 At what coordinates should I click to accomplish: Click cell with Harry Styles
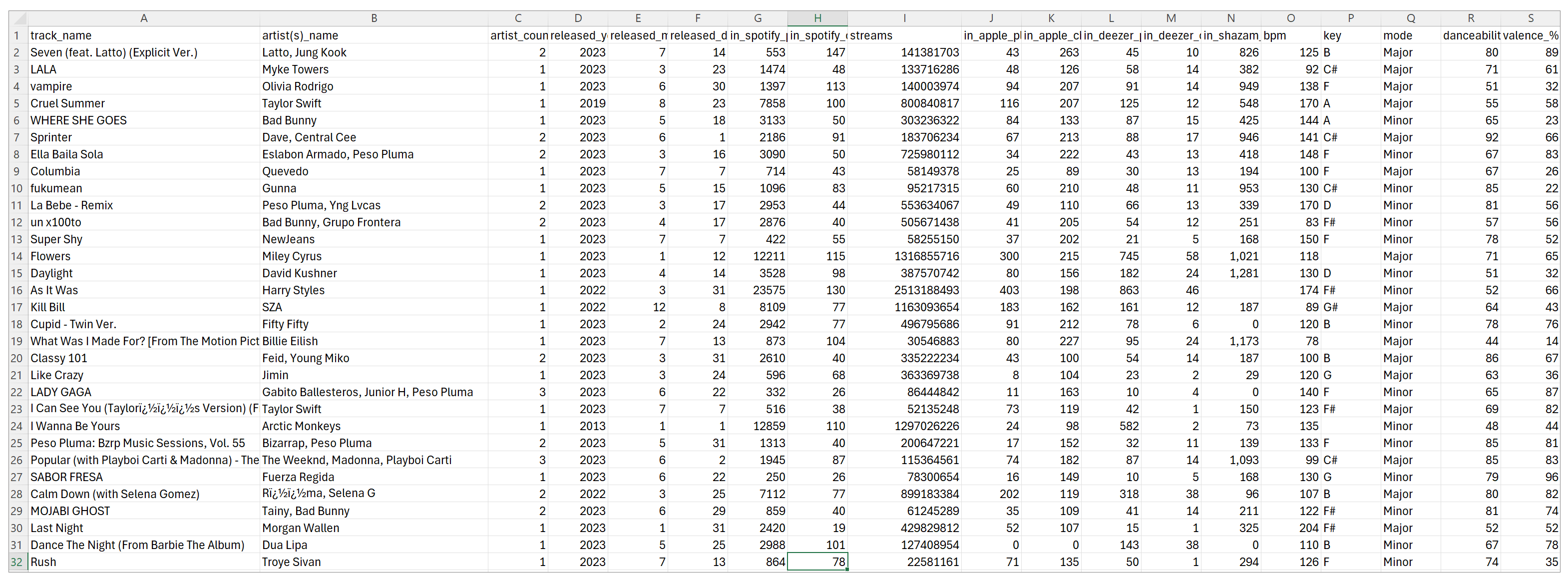[x=294, y=291]
